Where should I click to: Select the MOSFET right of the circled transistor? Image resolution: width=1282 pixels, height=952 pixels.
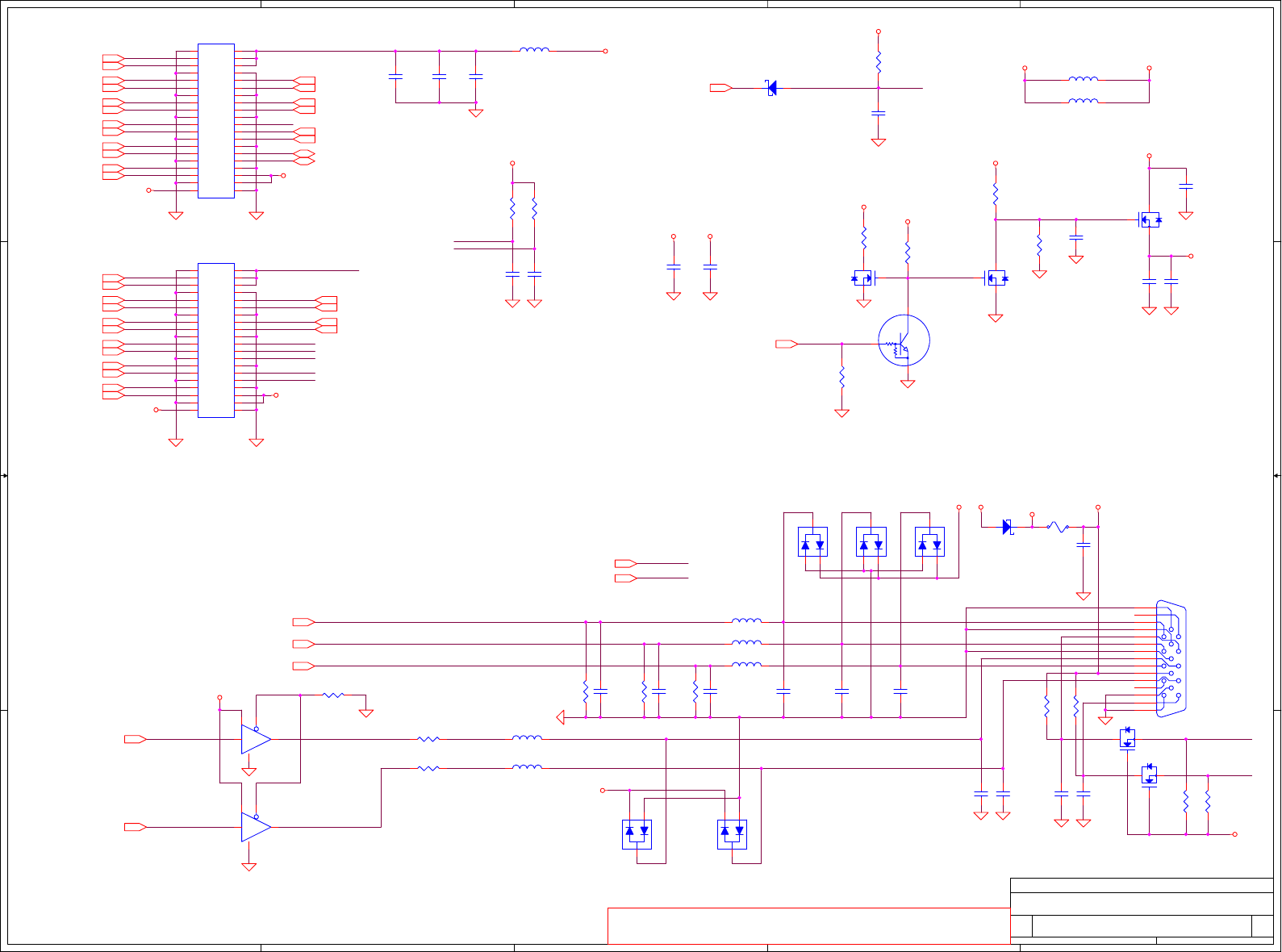point(996,278)
